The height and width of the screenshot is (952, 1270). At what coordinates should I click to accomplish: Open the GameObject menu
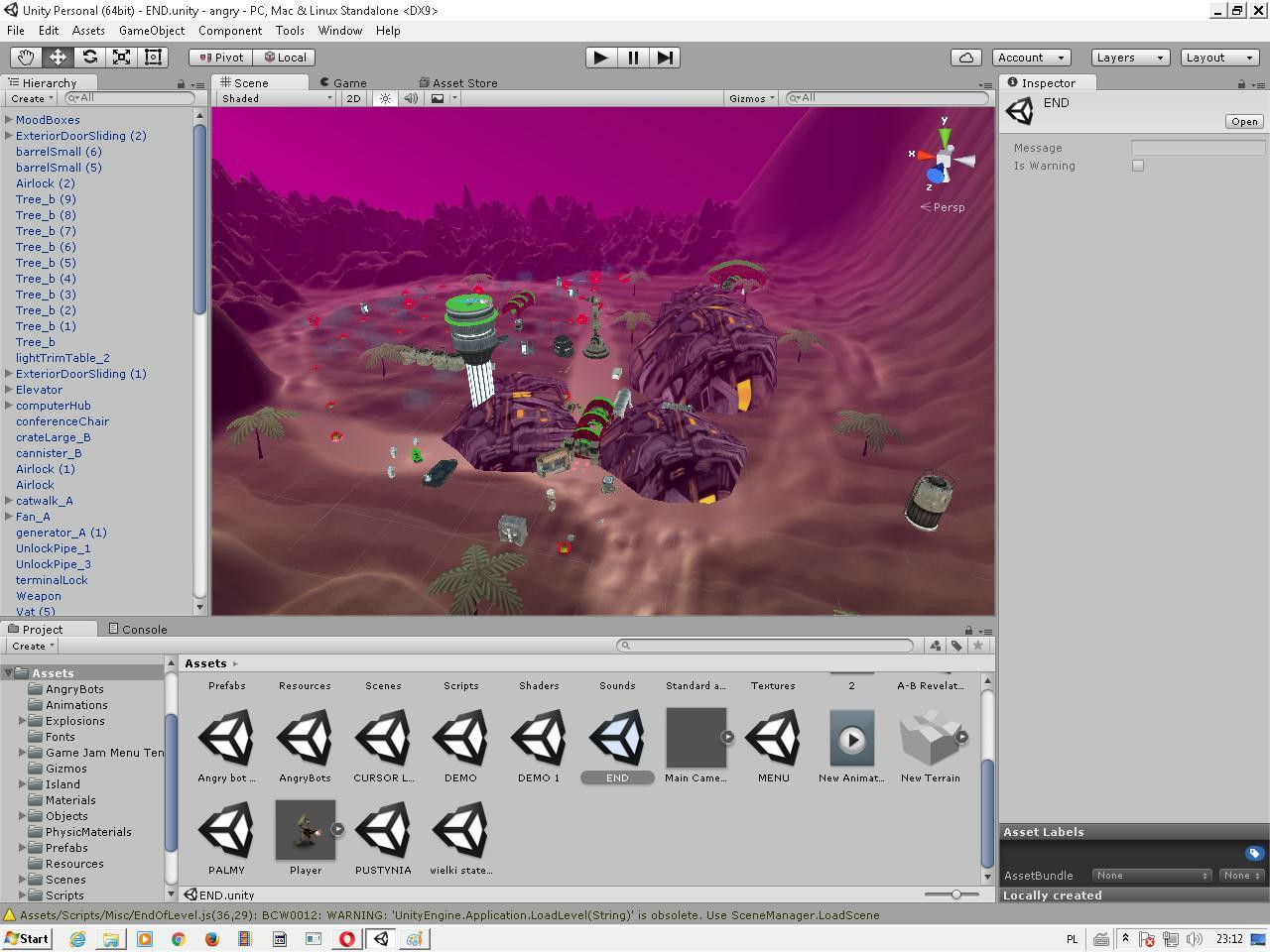pyautogui.click(x=152, y=31)
